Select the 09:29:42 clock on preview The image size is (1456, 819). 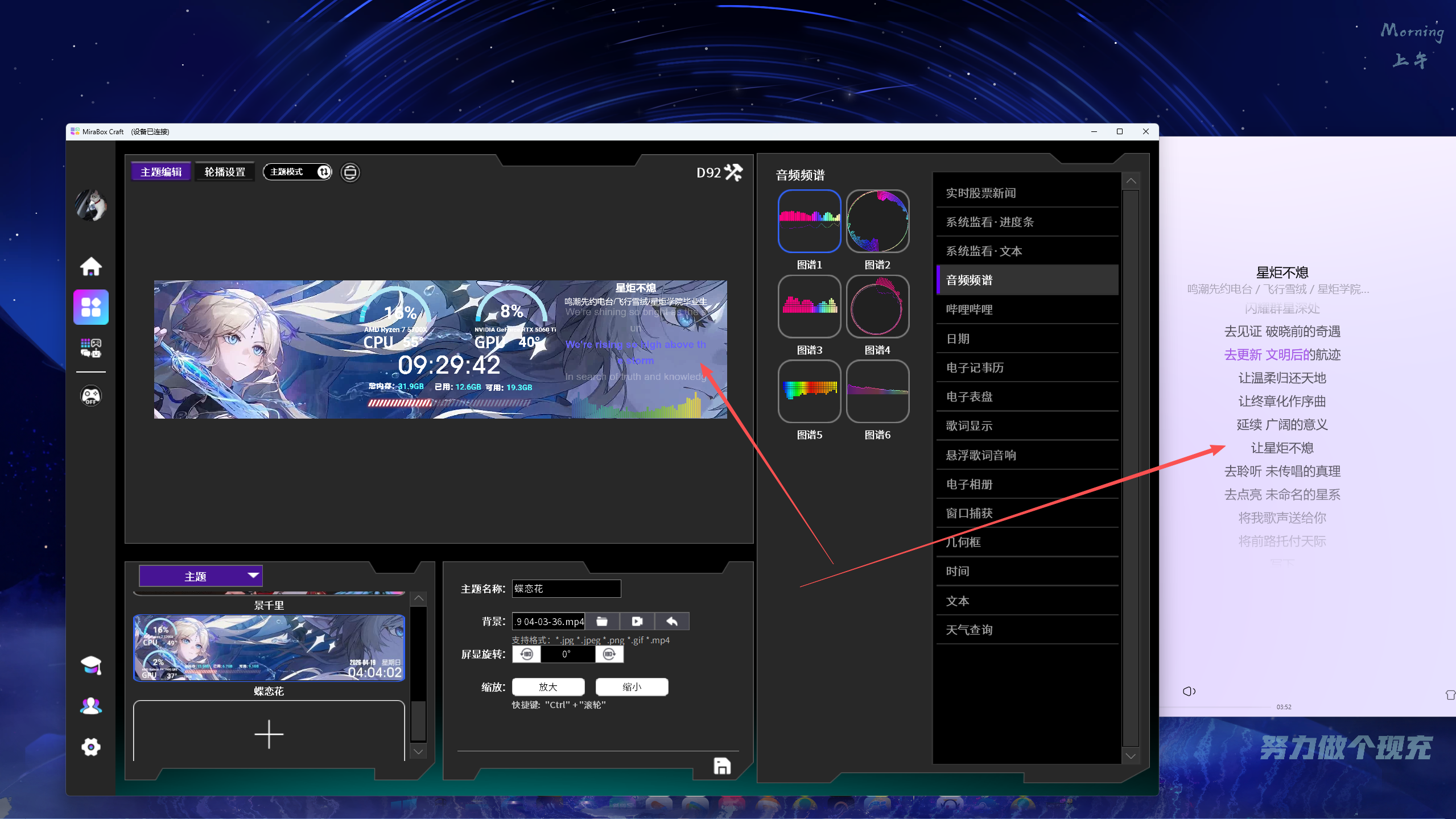449,365
